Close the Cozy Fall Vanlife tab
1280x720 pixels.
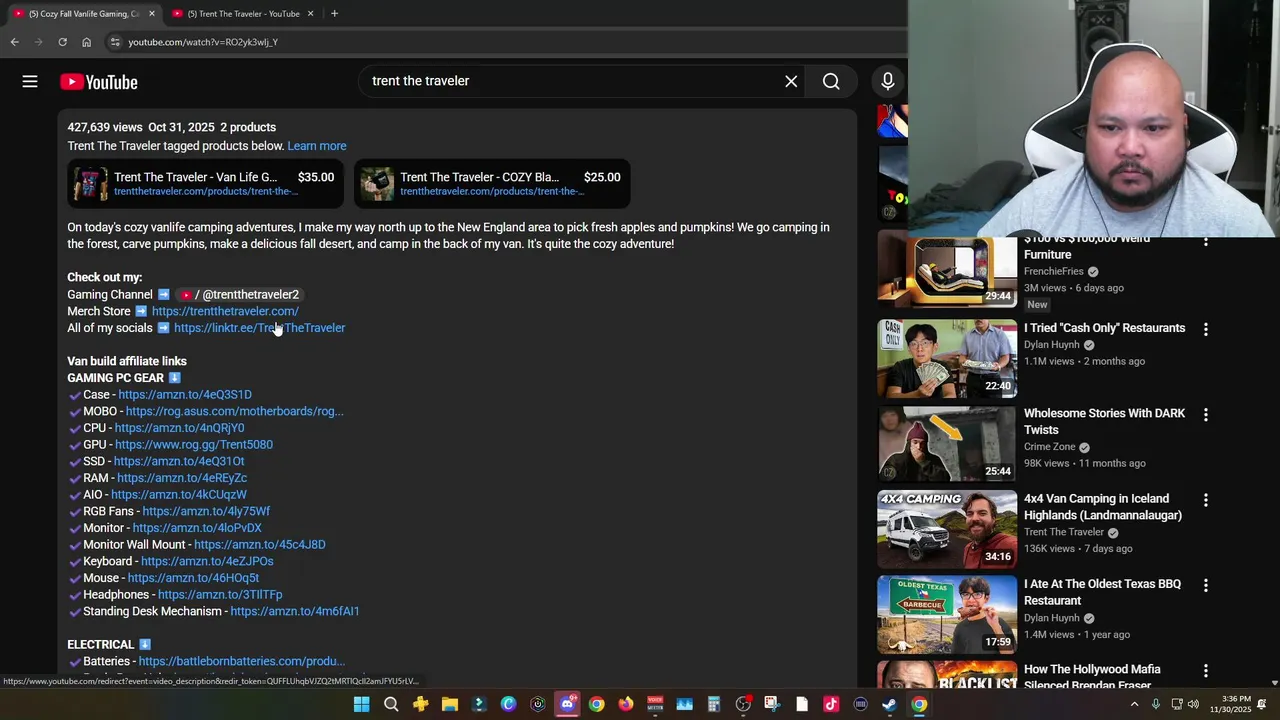pyautogui.click(x=152, y=13)
